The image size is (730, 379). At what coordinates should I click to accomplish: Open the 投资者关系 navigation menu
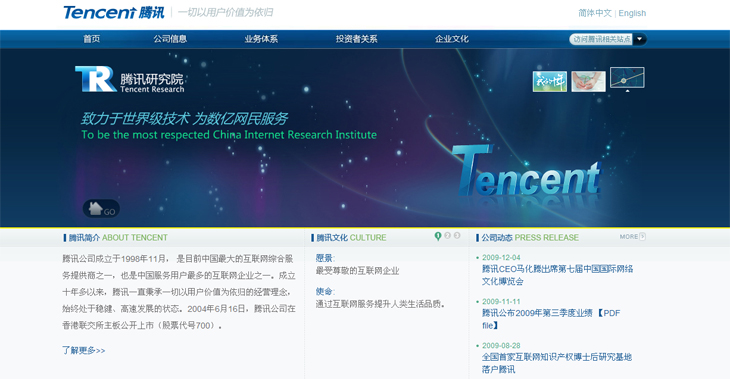pyautogui.click(x=357, y=39)
